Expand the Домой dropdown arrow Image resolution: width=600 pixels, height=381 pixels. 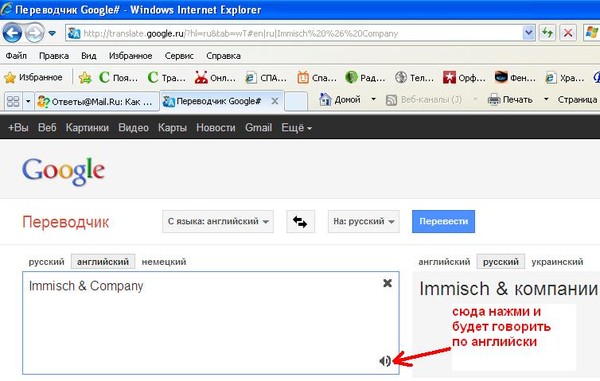tap(373, 99)
